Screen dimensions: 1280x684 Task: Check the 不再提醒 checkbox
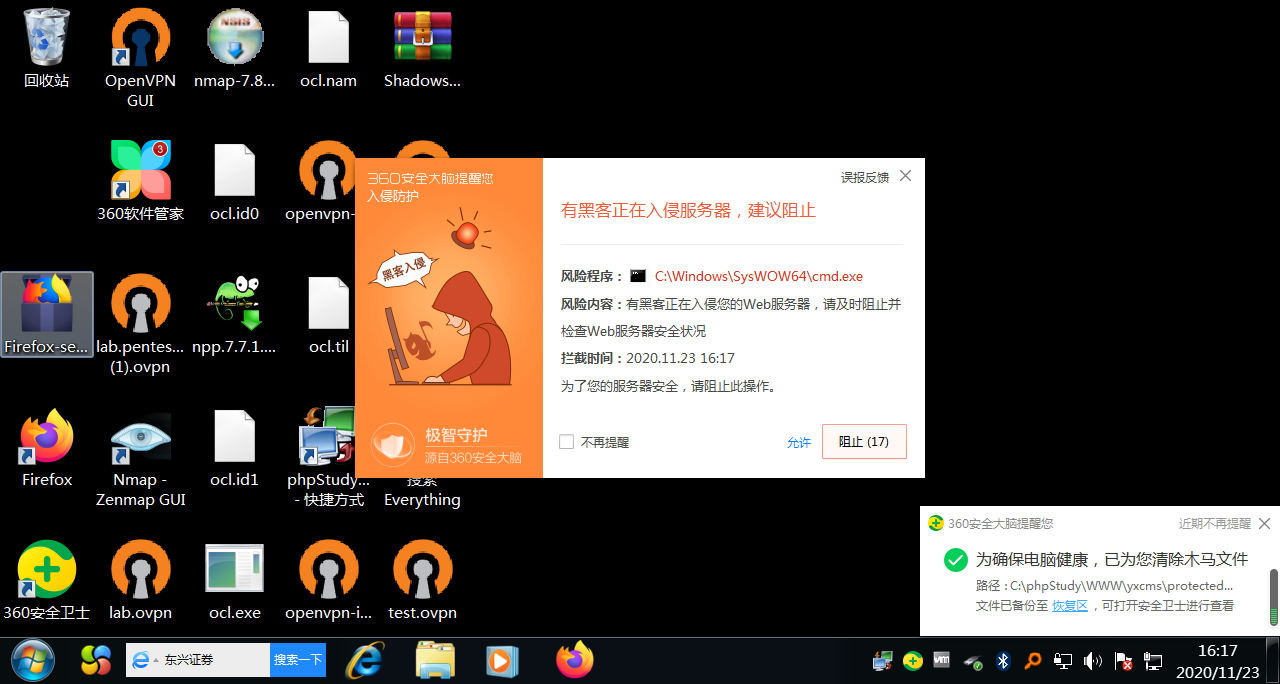point(567,442)
